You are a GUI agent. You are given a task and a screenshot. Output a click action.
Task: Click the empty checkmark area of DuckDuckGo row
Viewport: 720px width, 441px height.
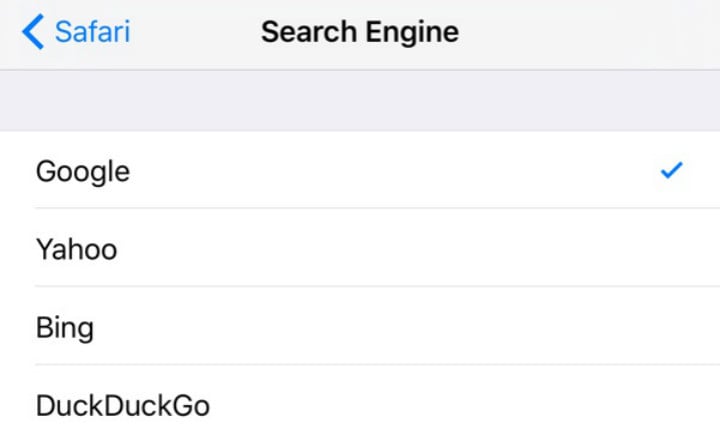[x=671, y=405]
